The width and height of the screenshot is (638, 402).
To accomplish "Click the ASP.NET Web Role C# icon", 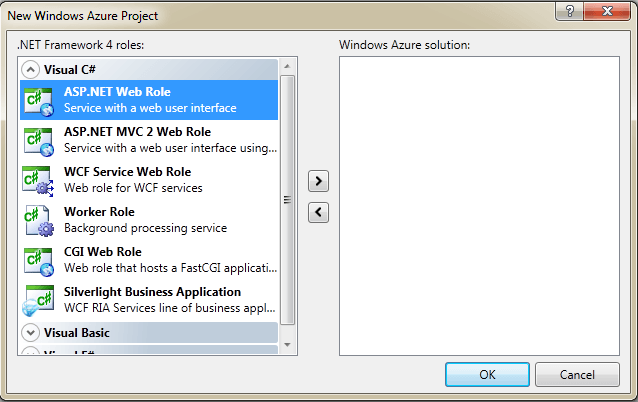I will [x=39, y=102].
